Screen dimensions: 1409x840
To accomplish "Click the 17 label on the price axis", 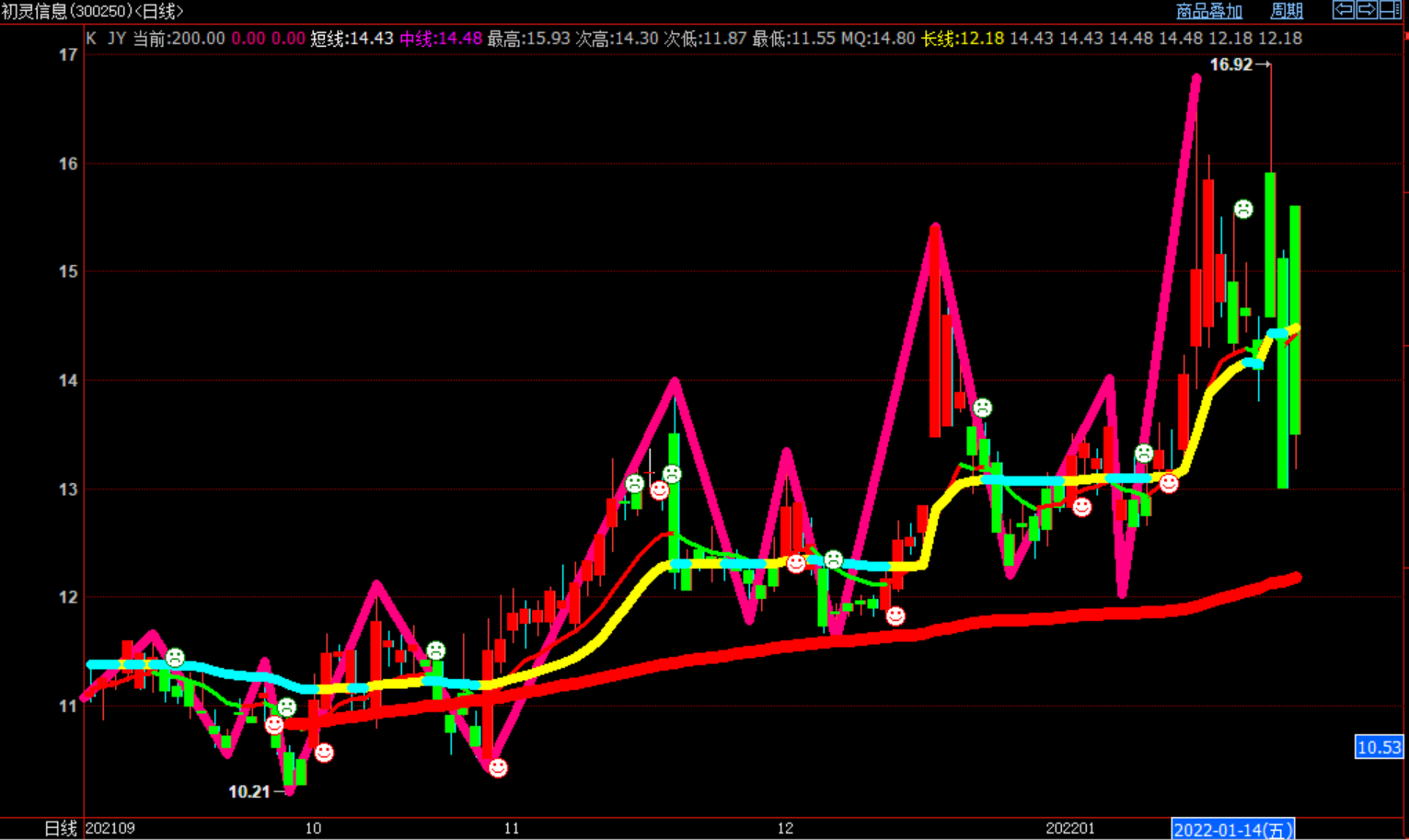I will coord(68,55).
